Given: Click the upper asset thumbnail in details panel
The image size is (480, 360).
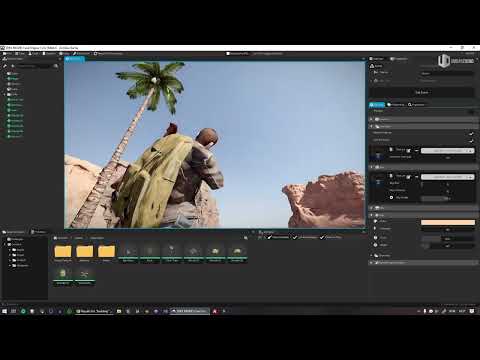Looking at the screenshot, I should [378, 153].
